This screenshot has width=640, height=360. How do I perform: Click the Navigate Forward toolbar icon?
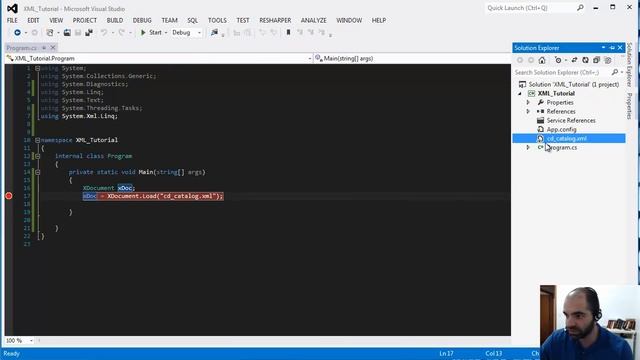point(35,33)
